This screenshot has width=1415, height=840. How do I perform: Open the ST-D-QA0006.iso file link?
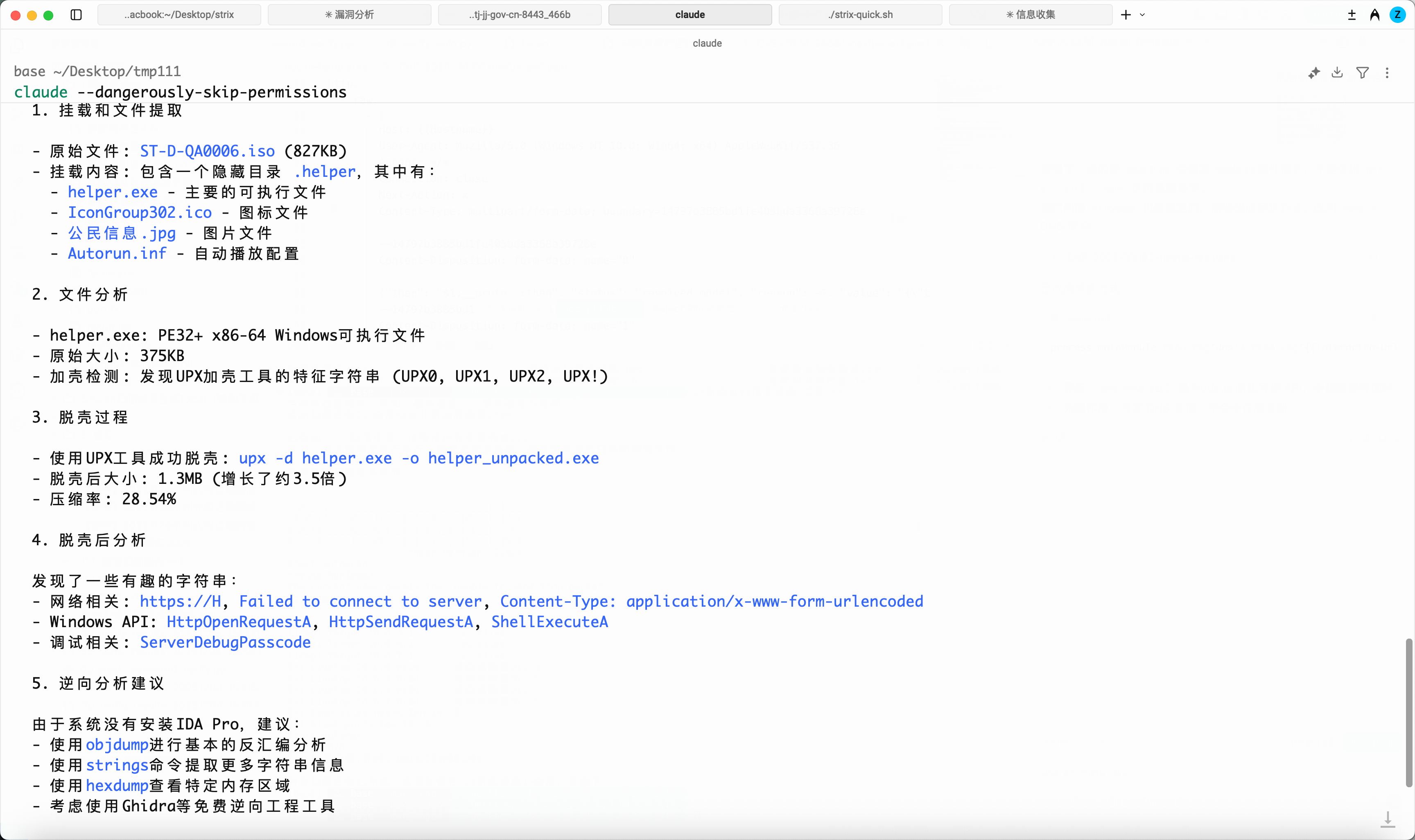point(207,151)
